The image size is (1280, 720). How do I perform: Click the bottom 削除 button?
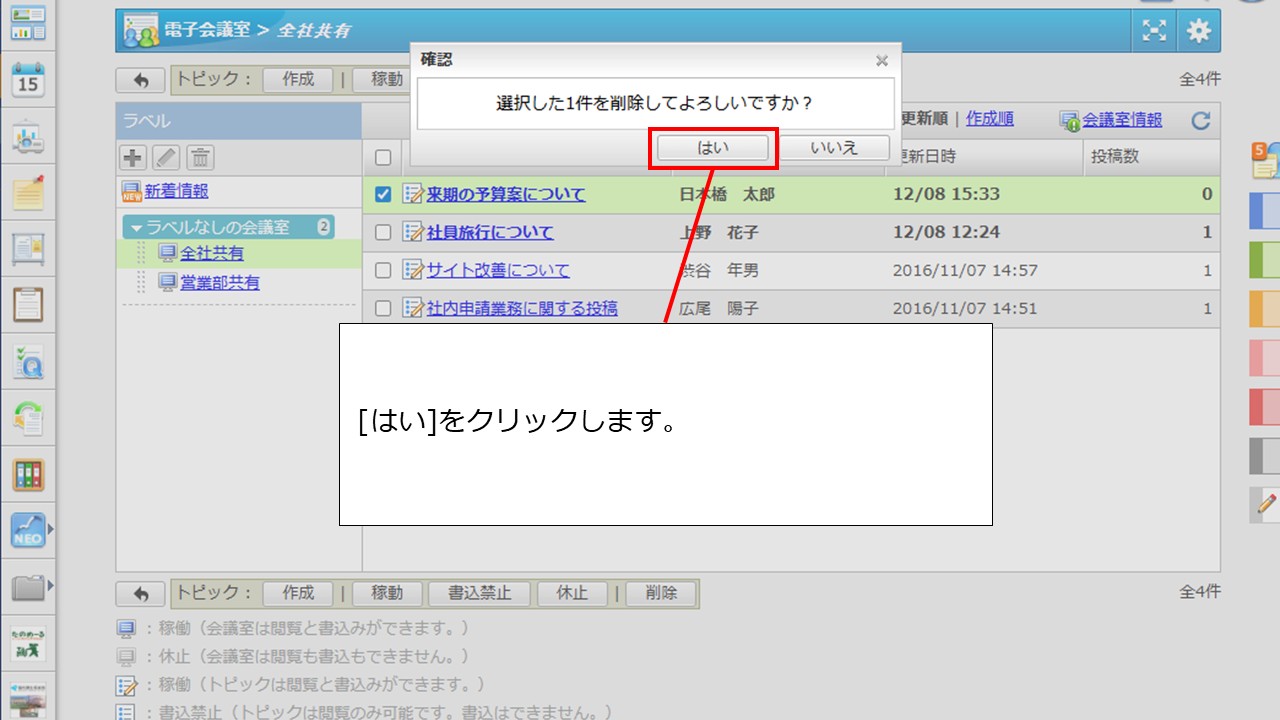point(661,593)
